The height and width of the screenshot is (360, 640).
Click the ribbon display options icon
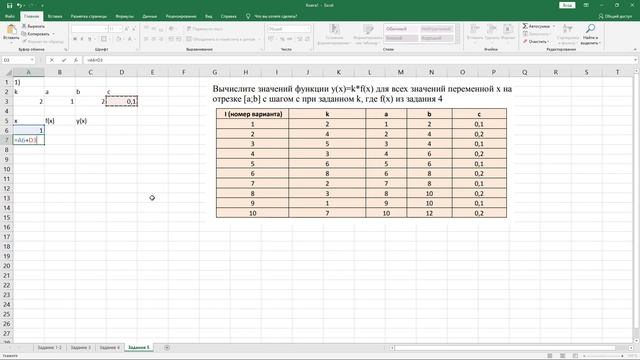pyautogui.click(x=586, y=5)
